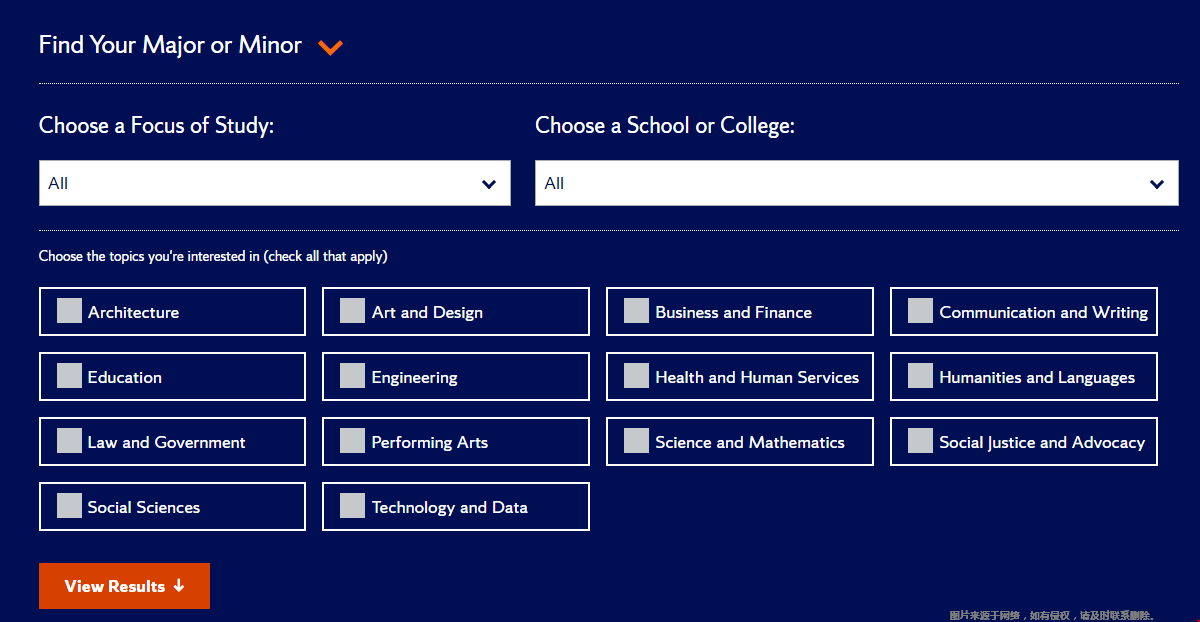Enable the Performing Arts checkbox

(x=352, y=441)
